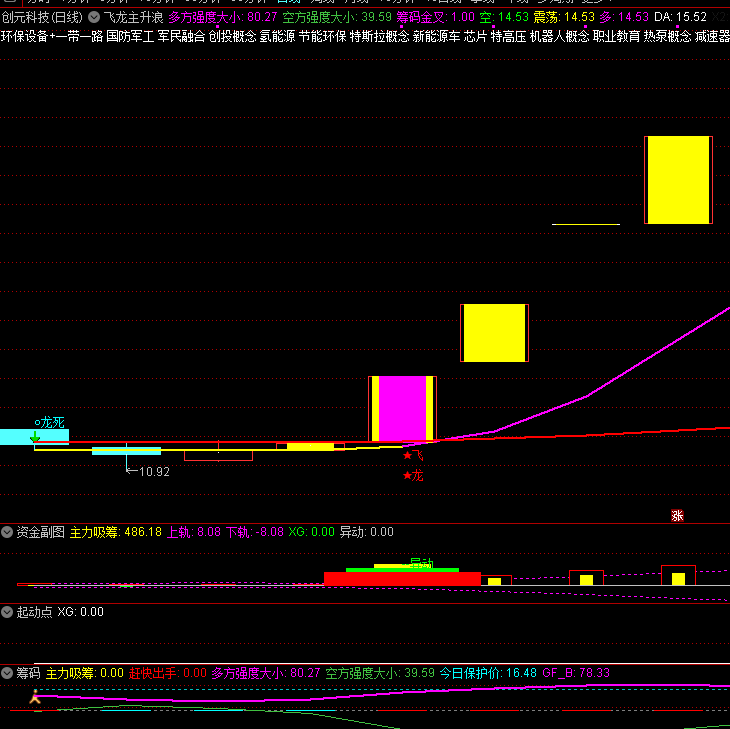Click 多方强度大小: 80.27 in 筹码 panel
The width and height of the screenshot is (730, 729).
point(266,673)
